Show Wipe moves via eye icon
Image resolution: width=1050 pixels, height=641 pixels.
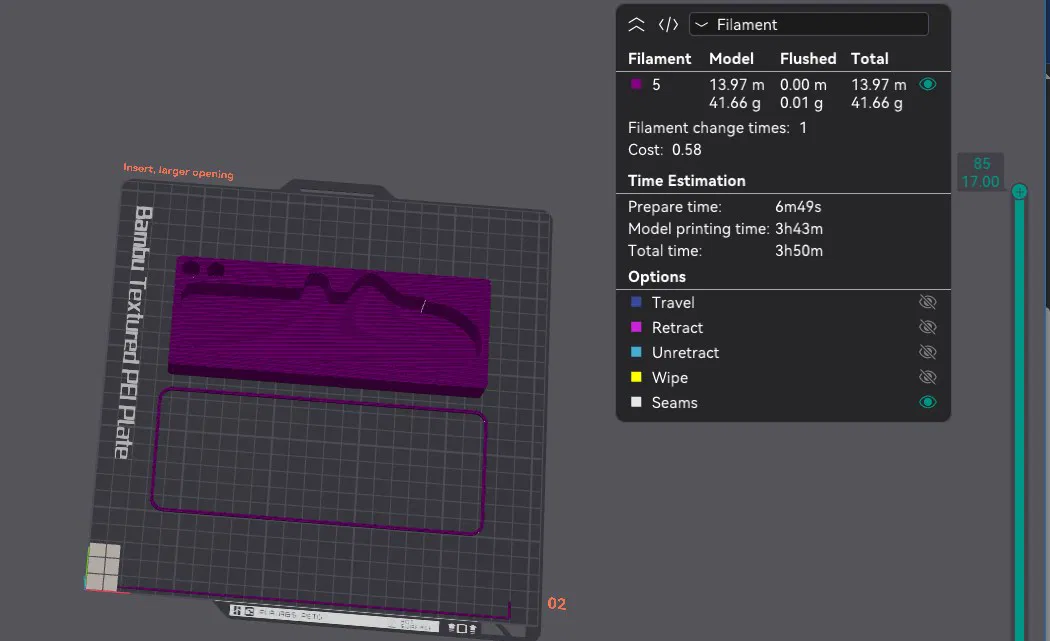(x=927, y=377)
